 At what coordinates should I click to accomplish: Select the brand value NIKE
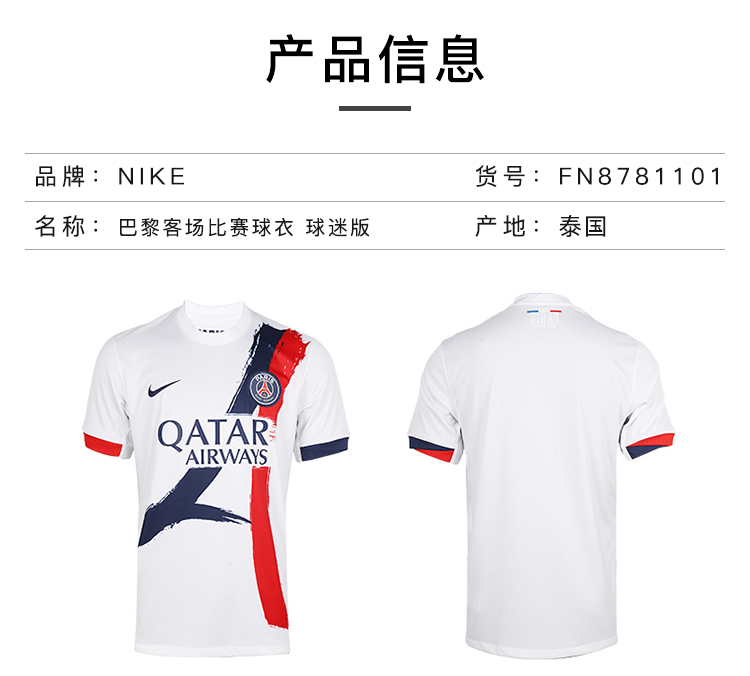(x=152, y=177)
